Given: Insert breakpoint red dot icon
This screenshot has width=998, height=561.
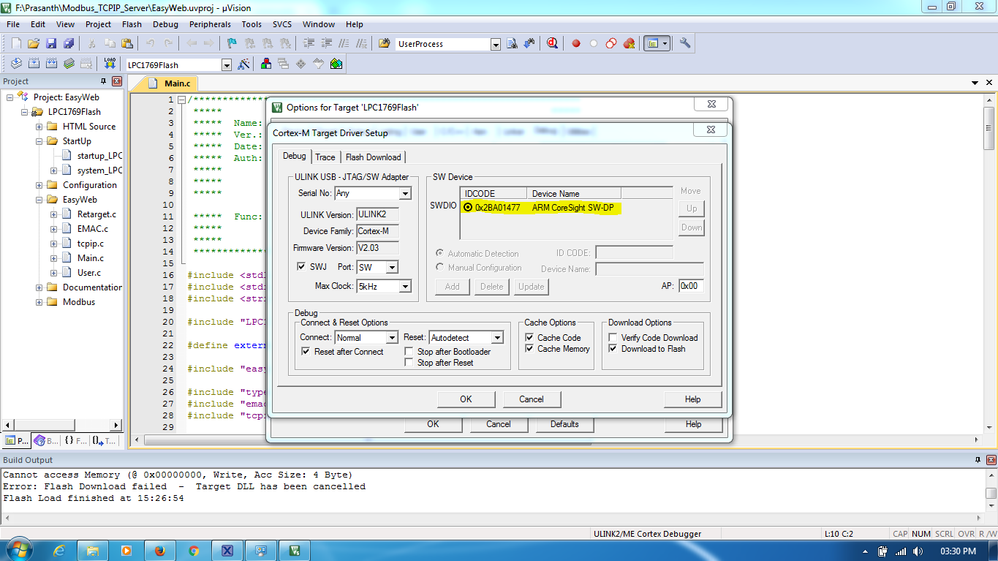Looking at the screenshot, I should (x=576, y=43).
